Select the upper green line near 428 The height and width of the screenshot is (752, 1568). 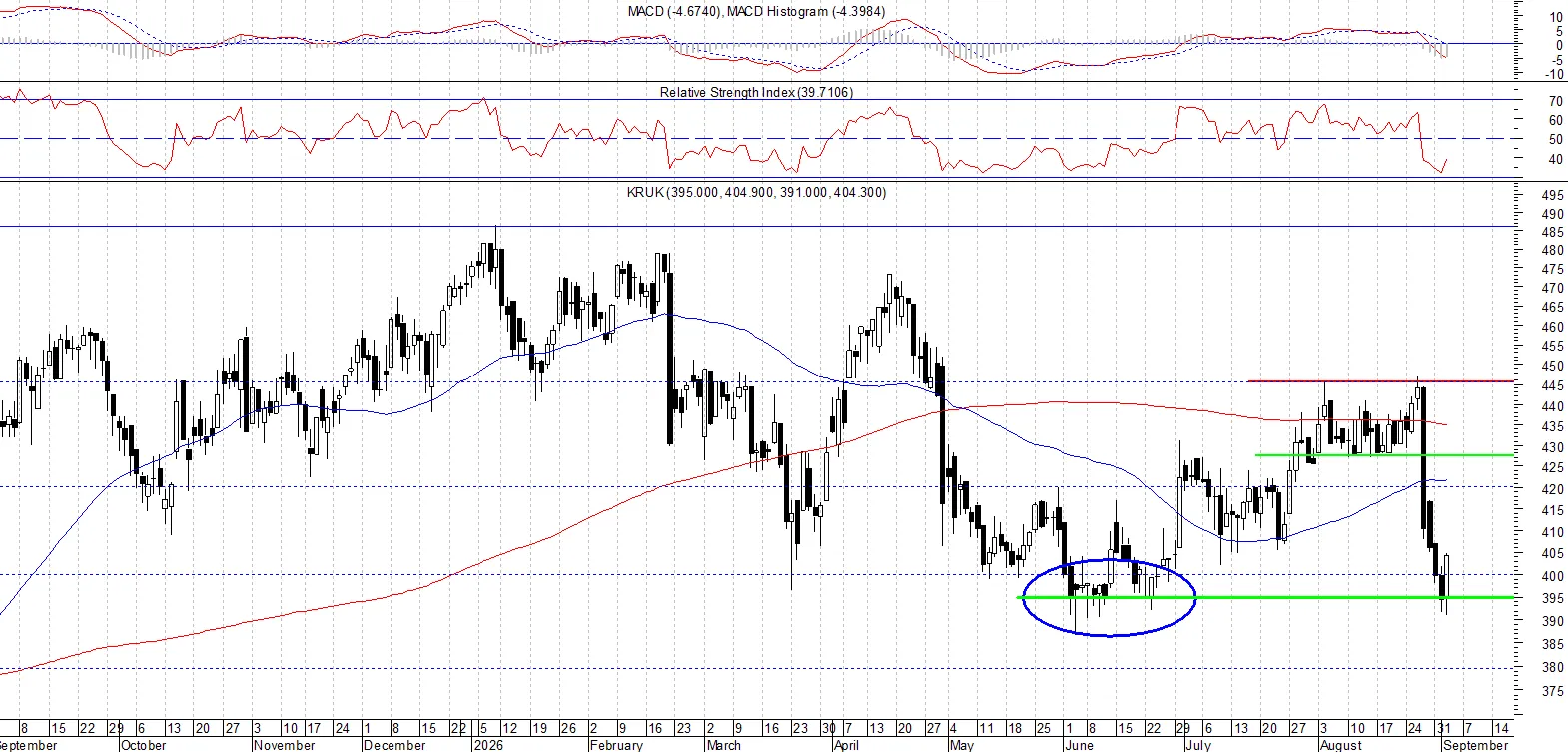1384,455
